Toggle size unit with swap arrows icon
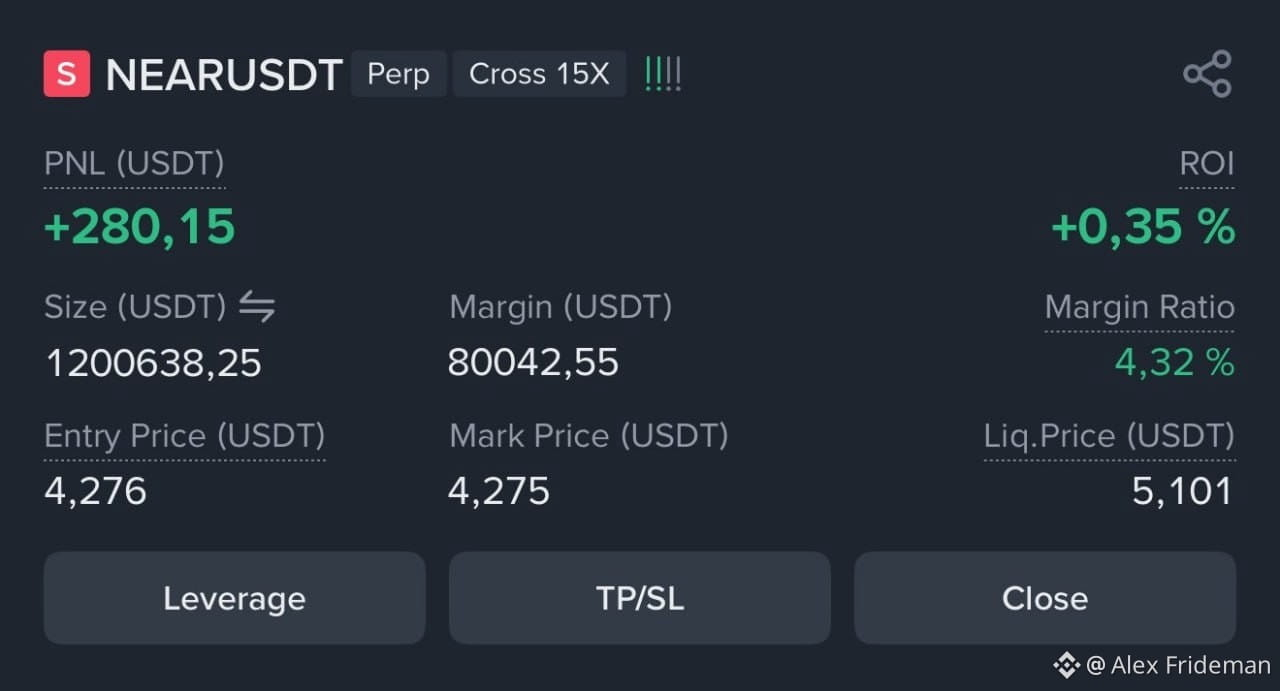The height and width of the screenshot is (691, 1280). (x=257, y=307)
